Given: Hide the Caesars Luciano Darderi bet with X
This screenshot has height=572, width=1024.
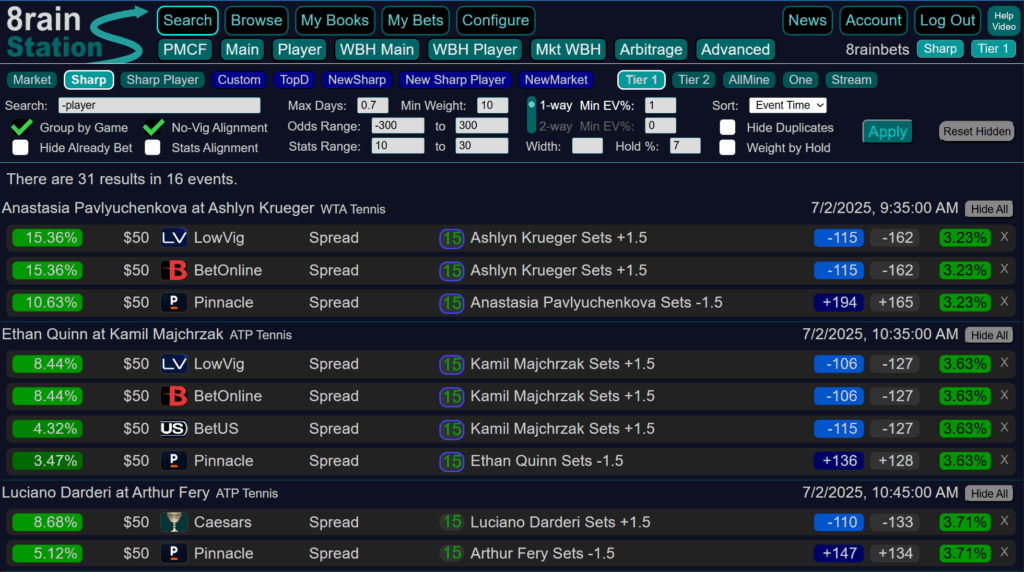Looking at the screenshot, I should (1004, 521).
